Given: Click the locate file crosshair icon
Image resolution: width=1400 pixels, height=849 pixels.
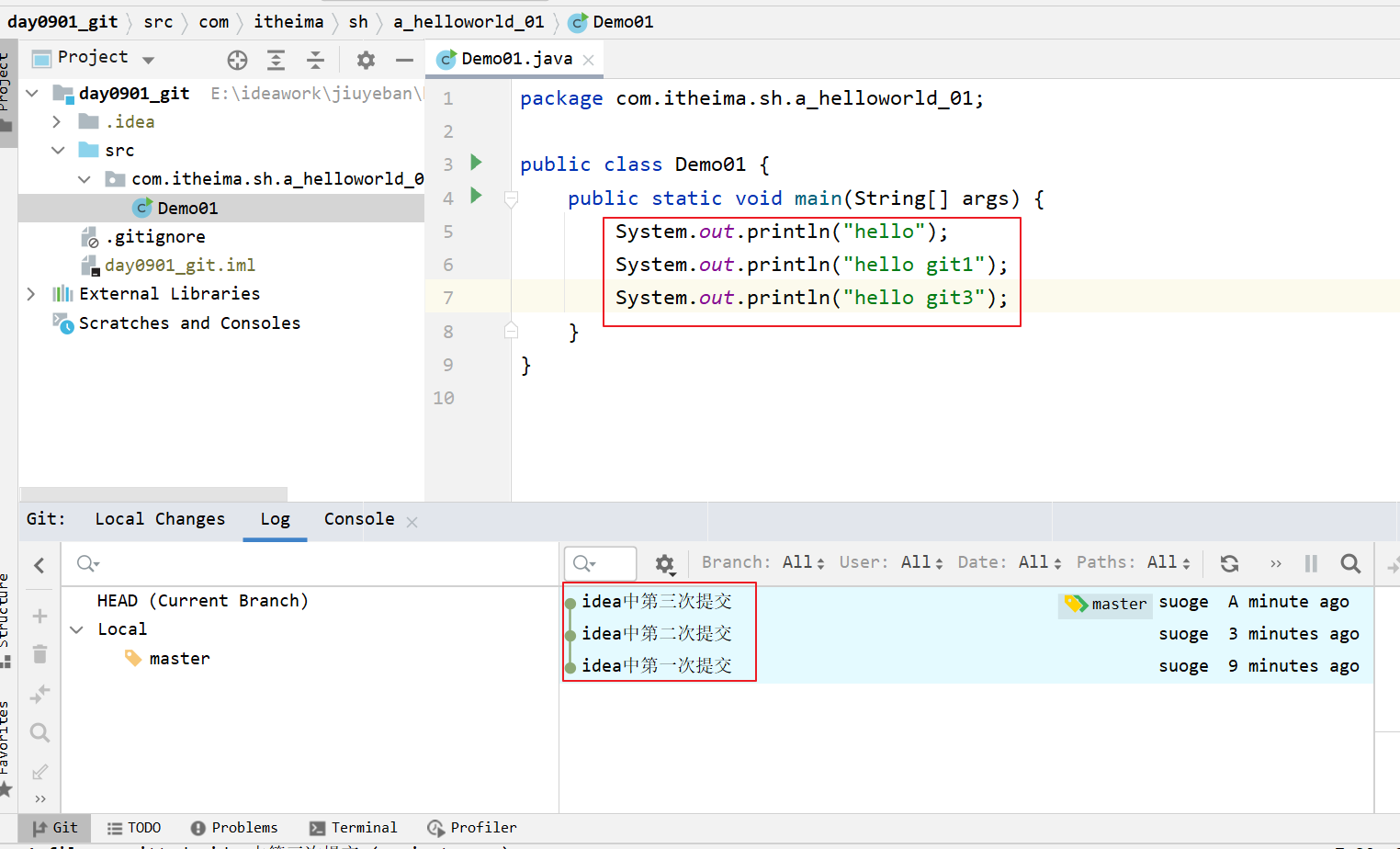Looking at the screenshot, I should pyautogui.click(x=237, y=61).
